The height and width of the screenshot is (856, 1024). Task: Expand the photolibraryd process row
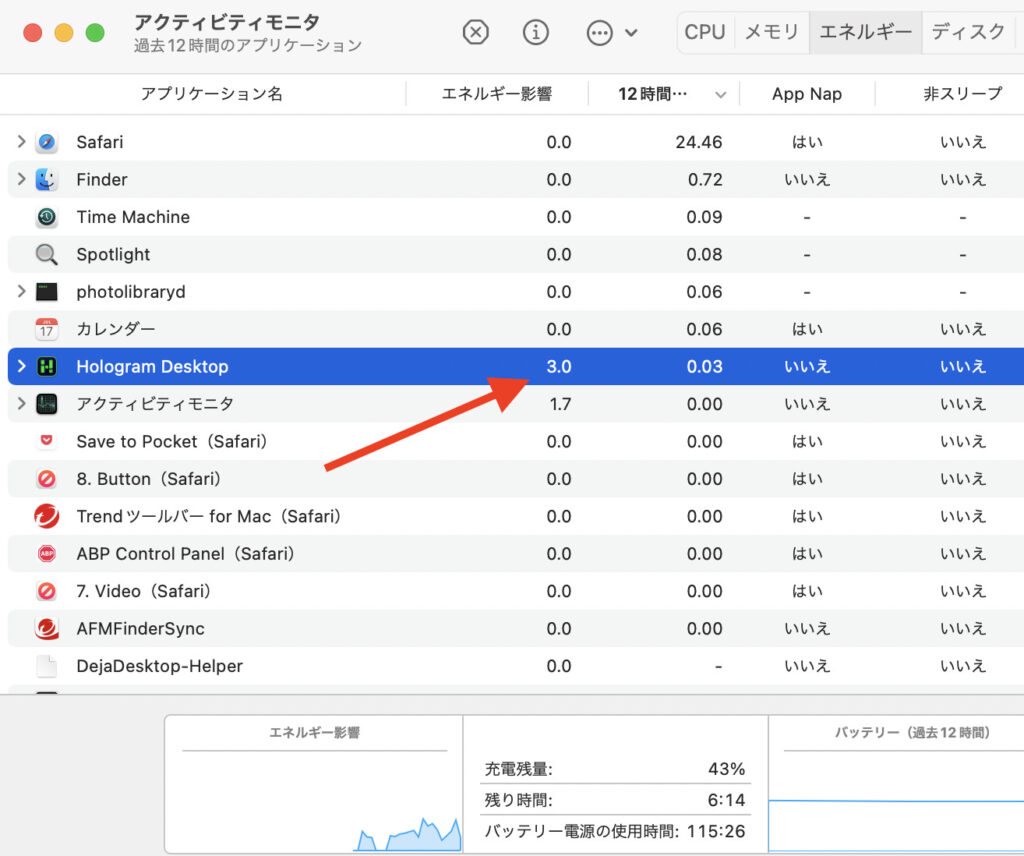[x=21, y=291]
